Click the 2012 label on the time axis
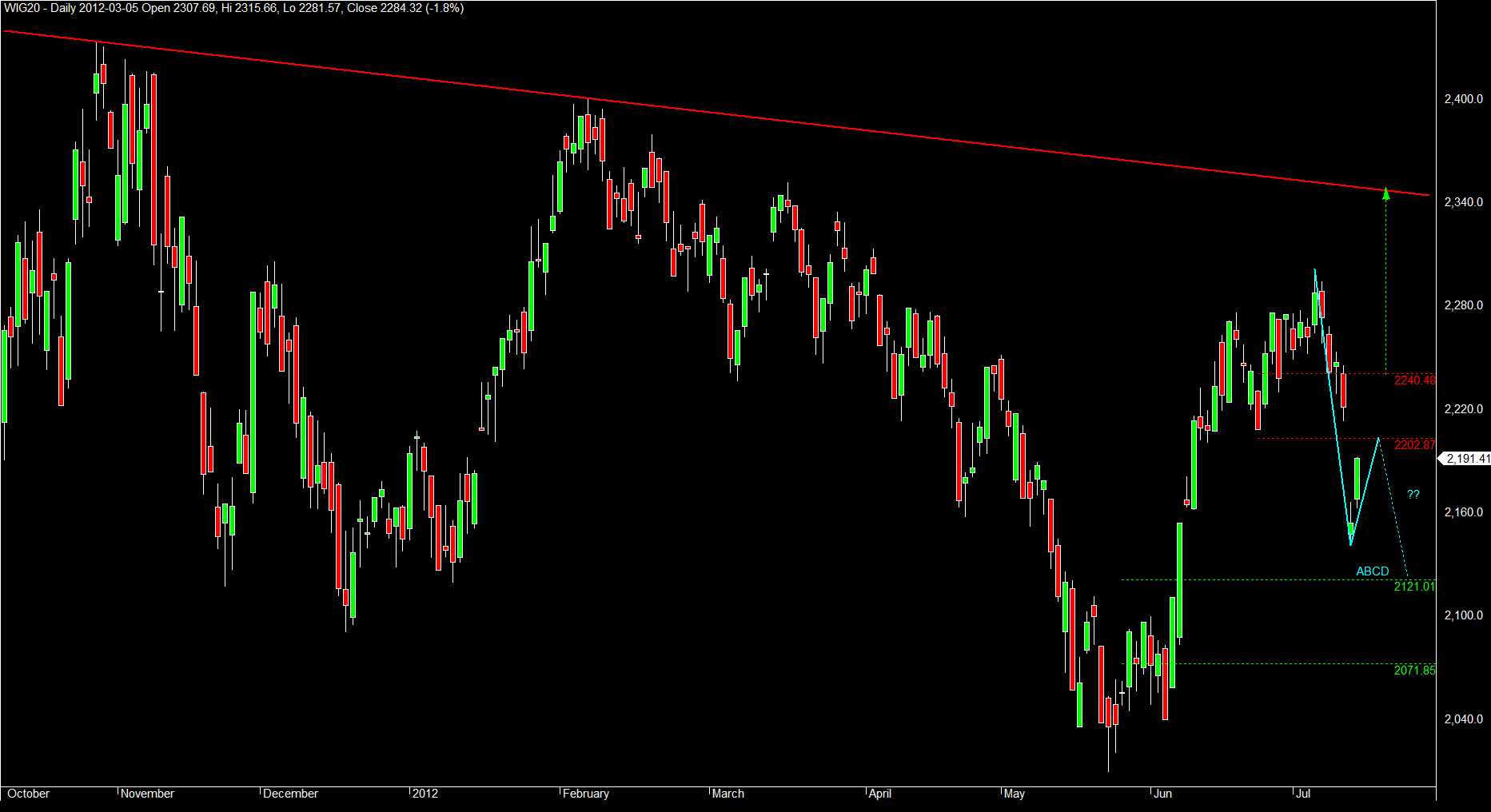1491x812 pixels. click(425, 794)
